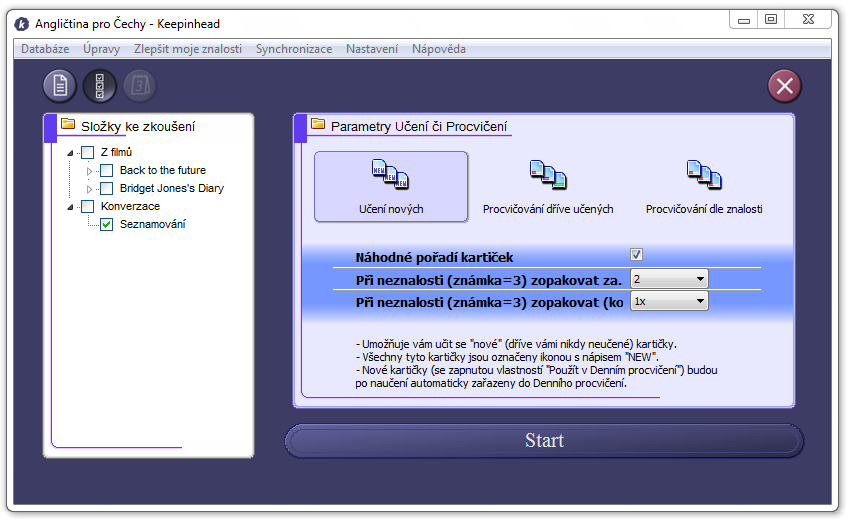The image size is (847, 519).
Task: Open the Synchronizace menu
Action: point(294,49)
